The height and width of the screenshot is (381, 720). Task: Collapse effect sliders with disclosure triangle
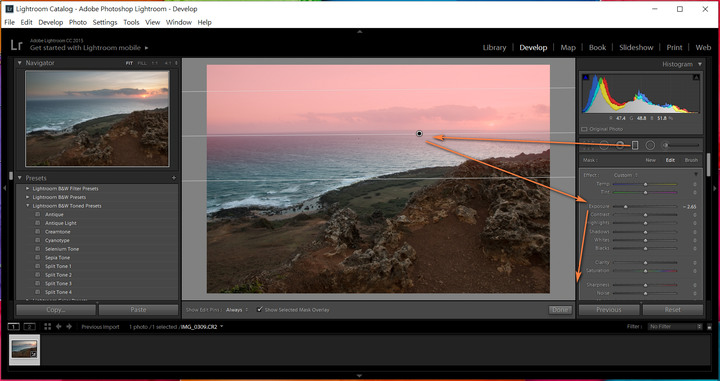696,175
